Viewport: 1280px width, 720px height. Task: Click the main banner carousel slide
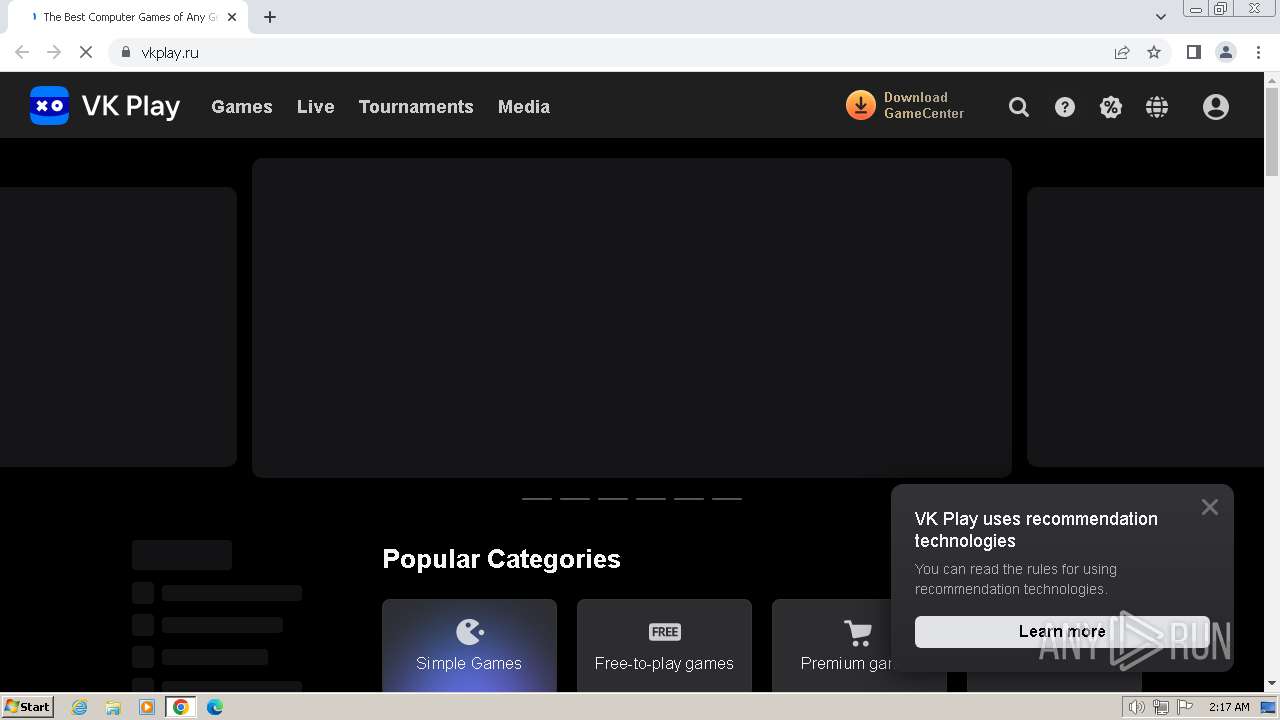pos(632,317)
